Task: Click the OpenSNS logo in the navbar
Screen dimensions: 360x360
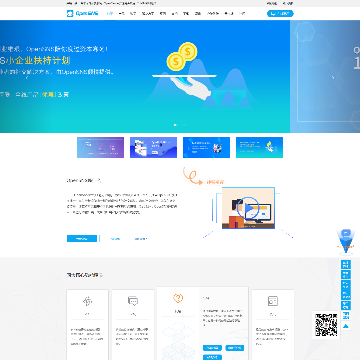Action: click(x=82, y=13)
